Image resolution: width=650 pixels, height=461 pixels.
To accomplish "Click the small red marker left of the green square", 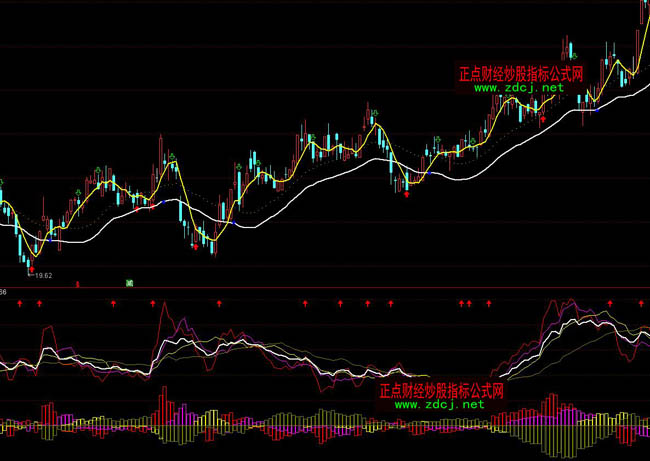I will coord(77,284).
